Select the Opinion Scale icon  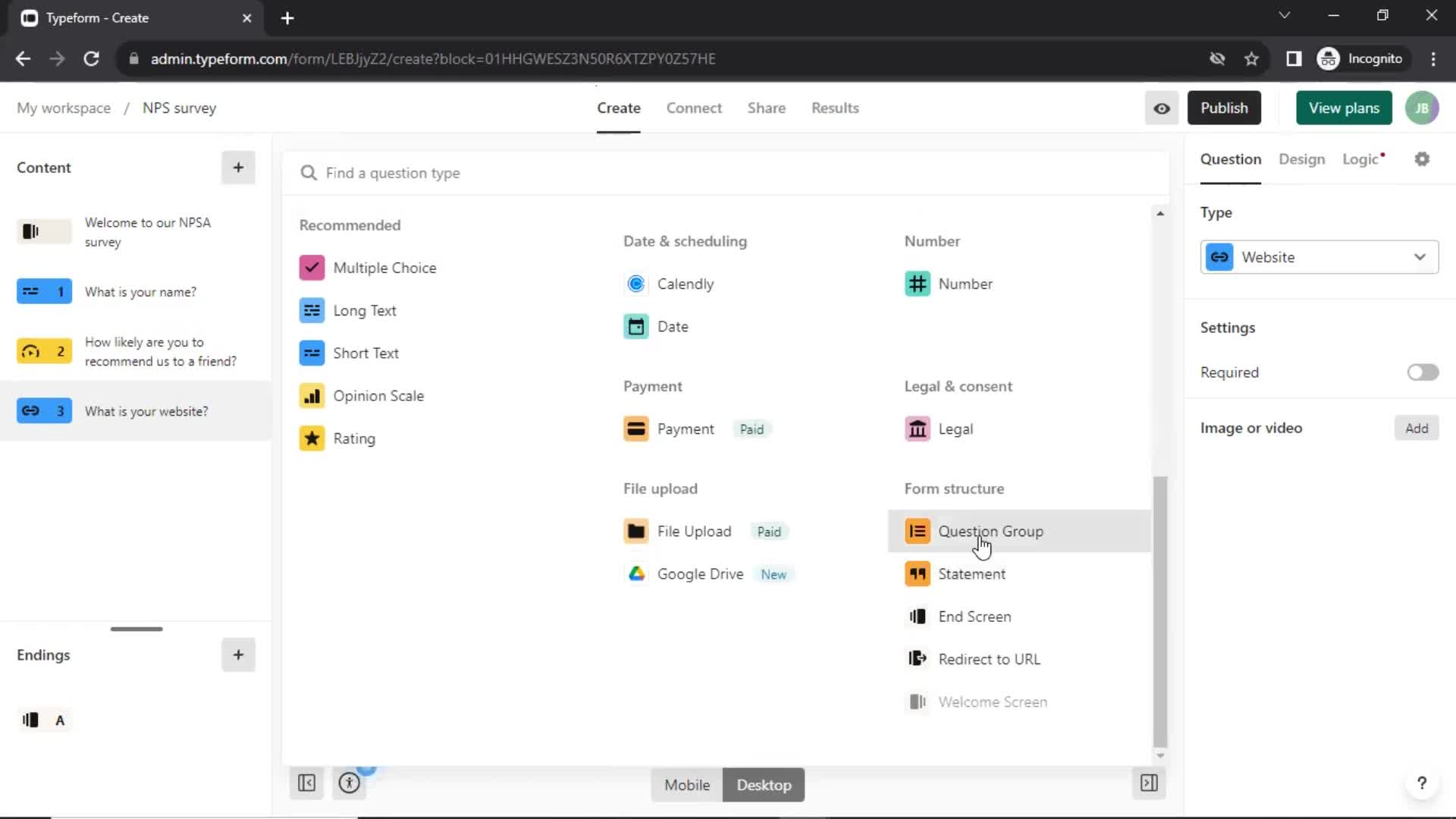click(312, 396)
